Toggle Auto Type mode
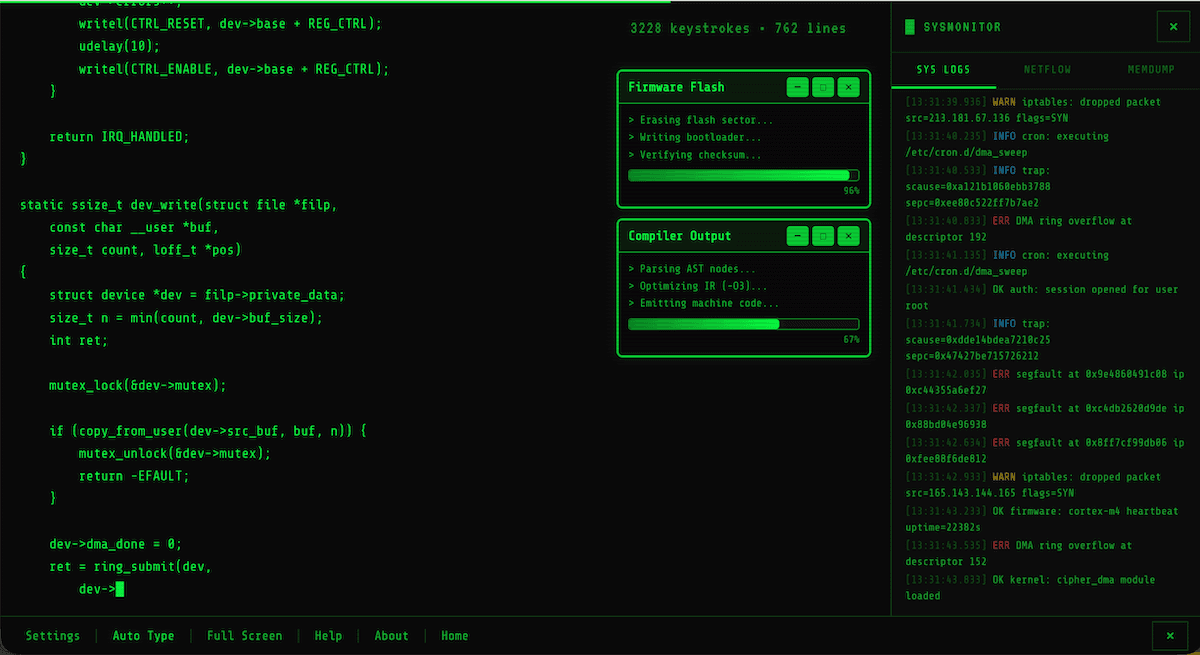 (143, 635)
